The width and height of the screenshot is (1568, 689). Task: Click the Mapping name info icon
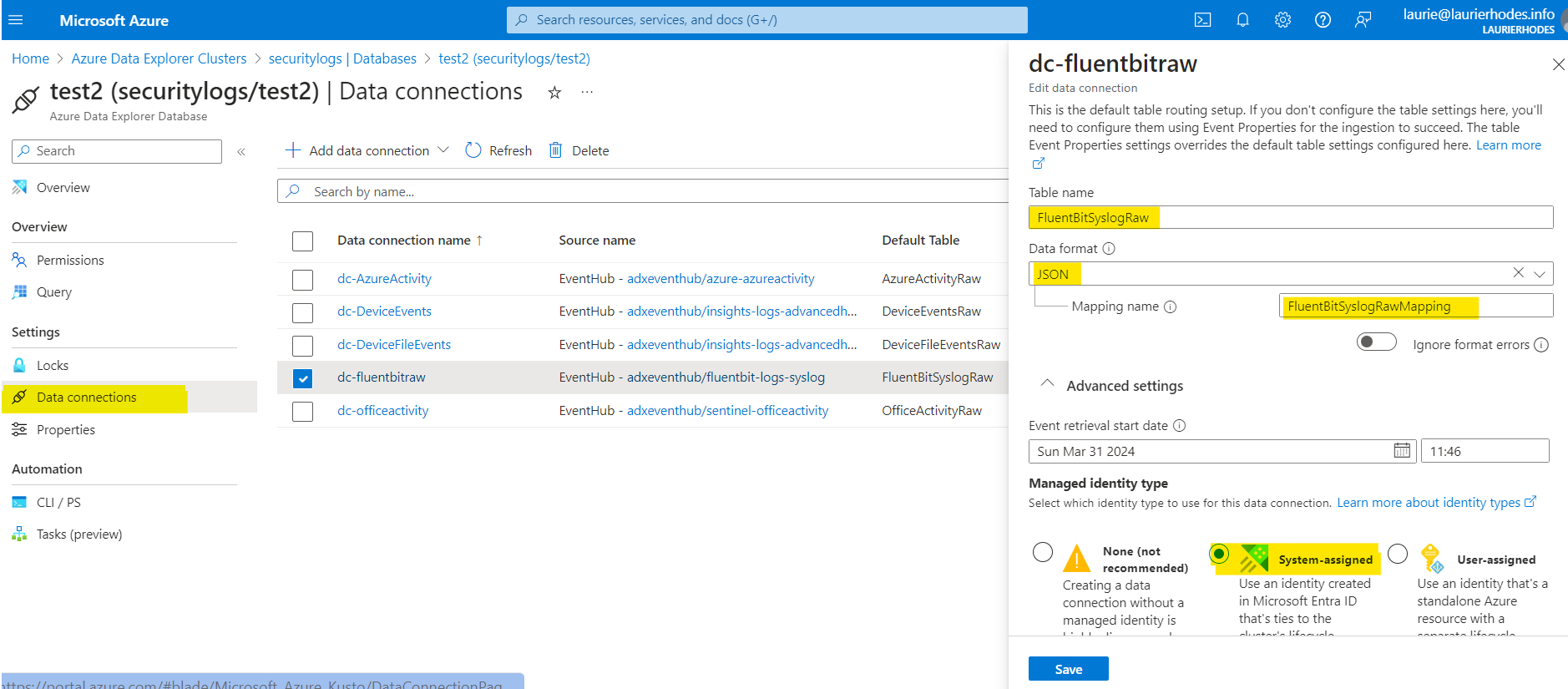point(1170,307)
